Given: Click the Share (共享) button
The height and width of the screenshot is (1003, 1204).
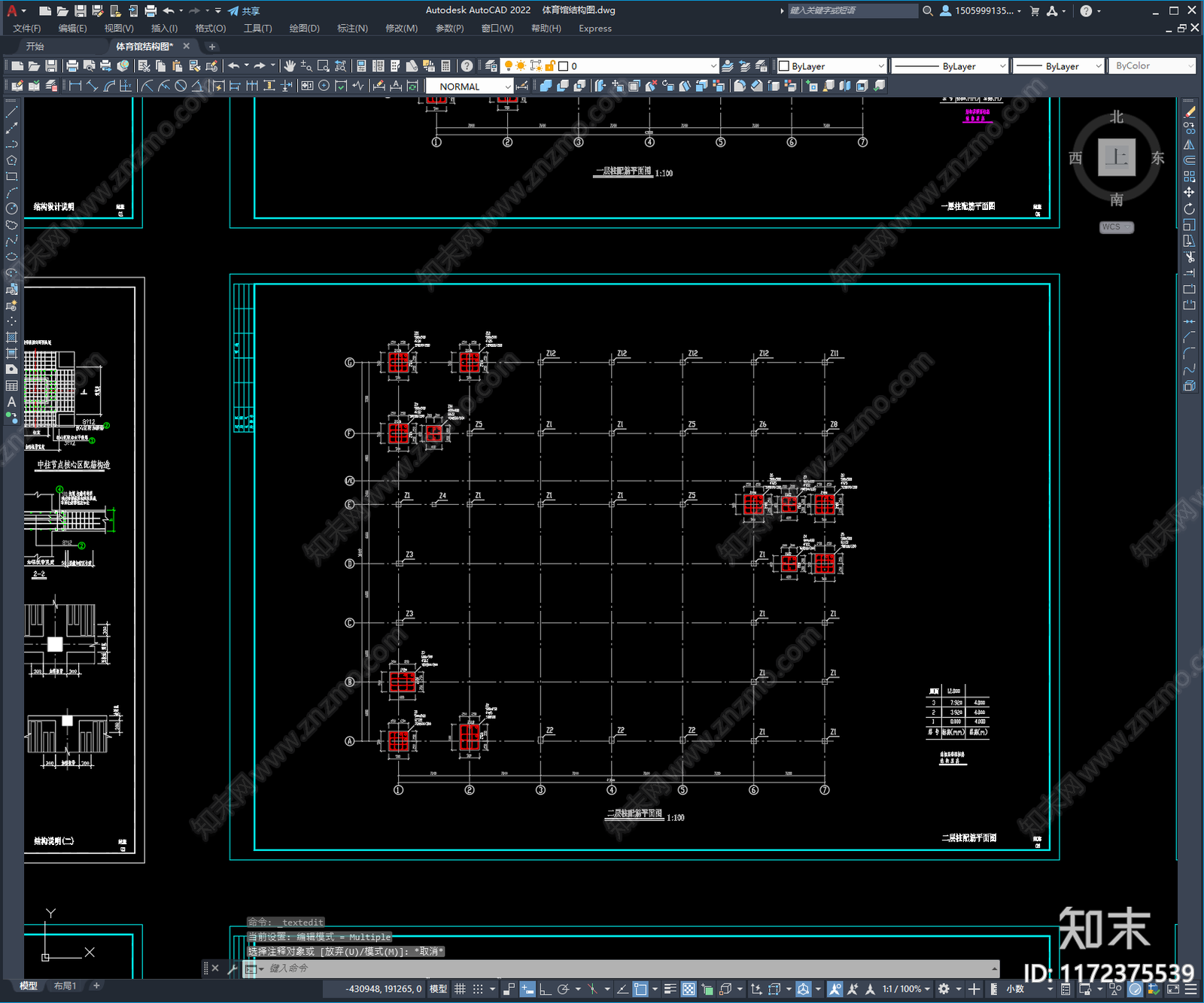Looking at the screenshot, I should [x=244, y=11].
